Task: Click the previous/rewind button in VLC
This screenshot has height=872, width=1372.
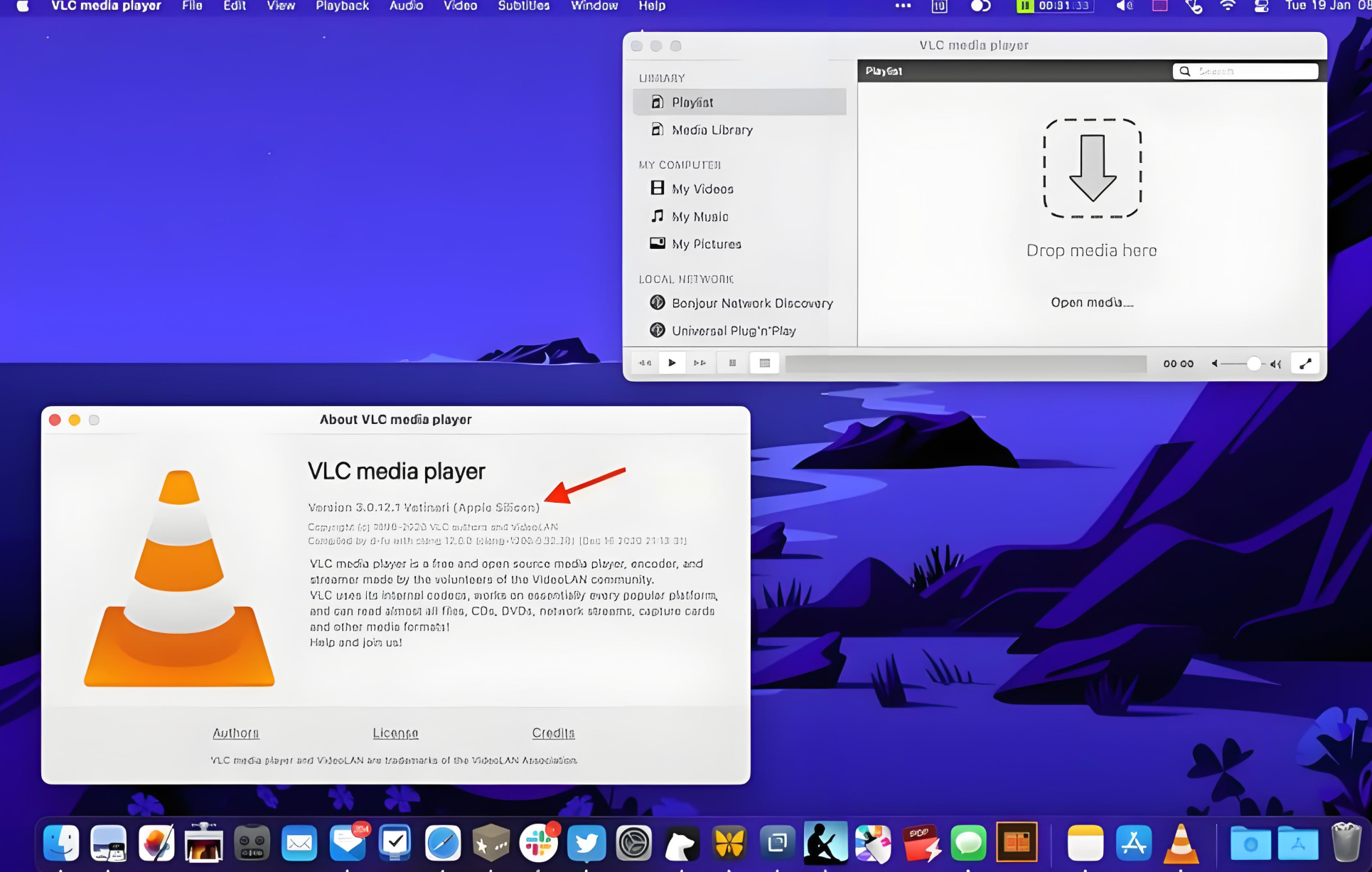Action: (645, 363)
